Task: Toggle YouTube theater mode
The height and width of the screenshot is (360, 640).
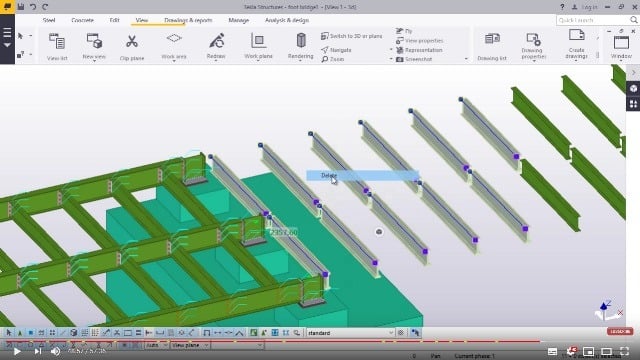Action: pos(606,351)
